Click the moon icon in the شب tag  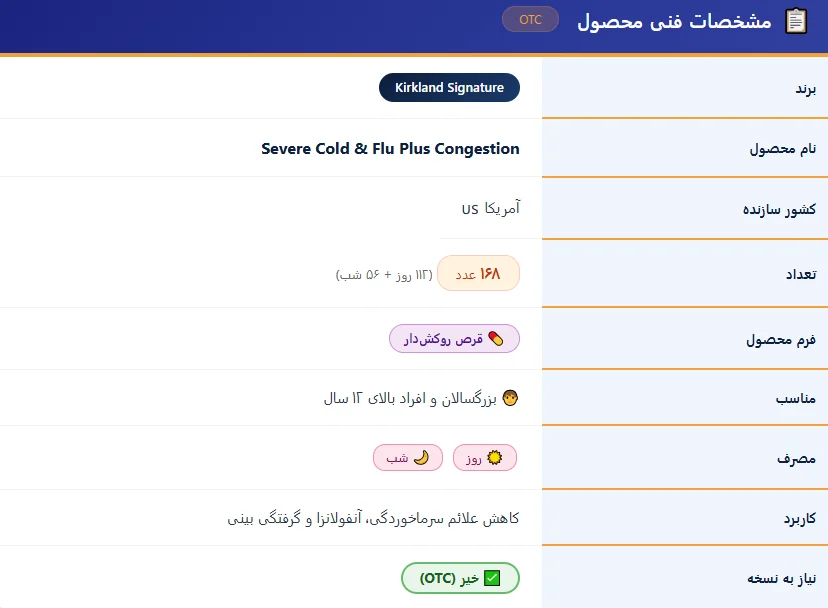click(x=421, y=457)
